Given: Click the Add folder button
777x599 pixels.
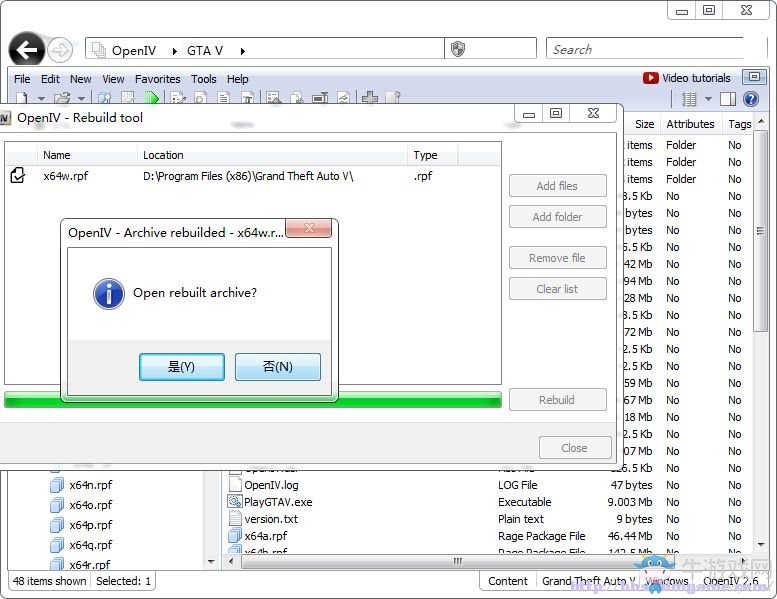Looking at the screenshot, I should (x=557, y=217).
